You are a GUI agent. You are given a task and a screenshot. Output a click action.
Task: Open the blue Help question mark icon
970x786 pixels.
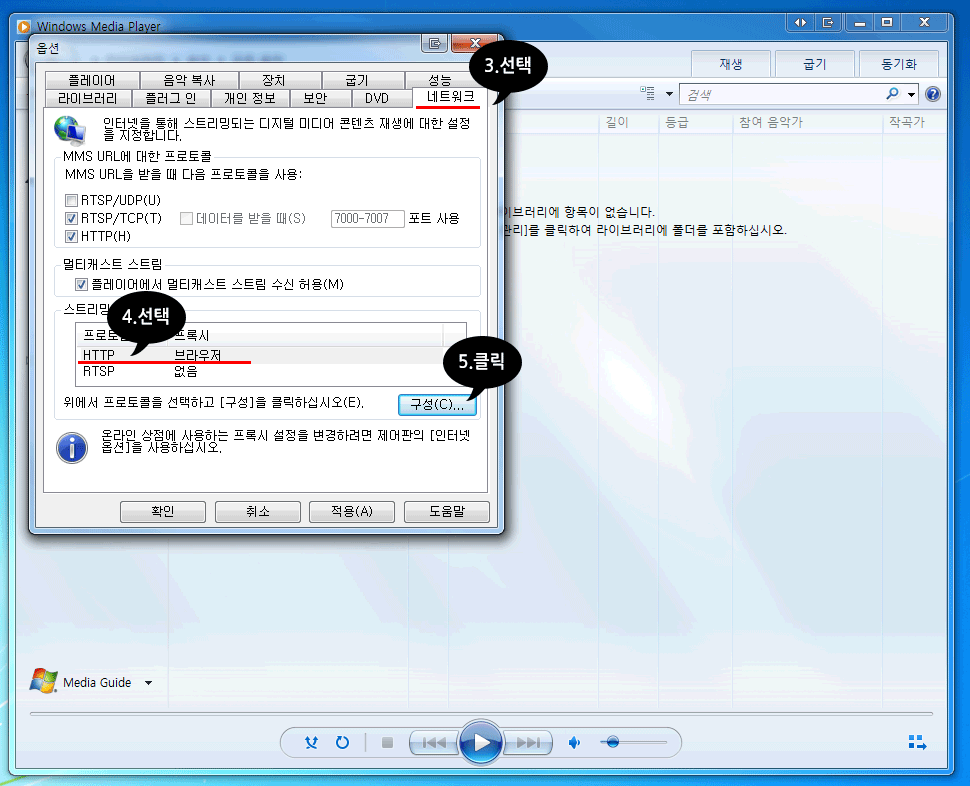tap(933, 94)
